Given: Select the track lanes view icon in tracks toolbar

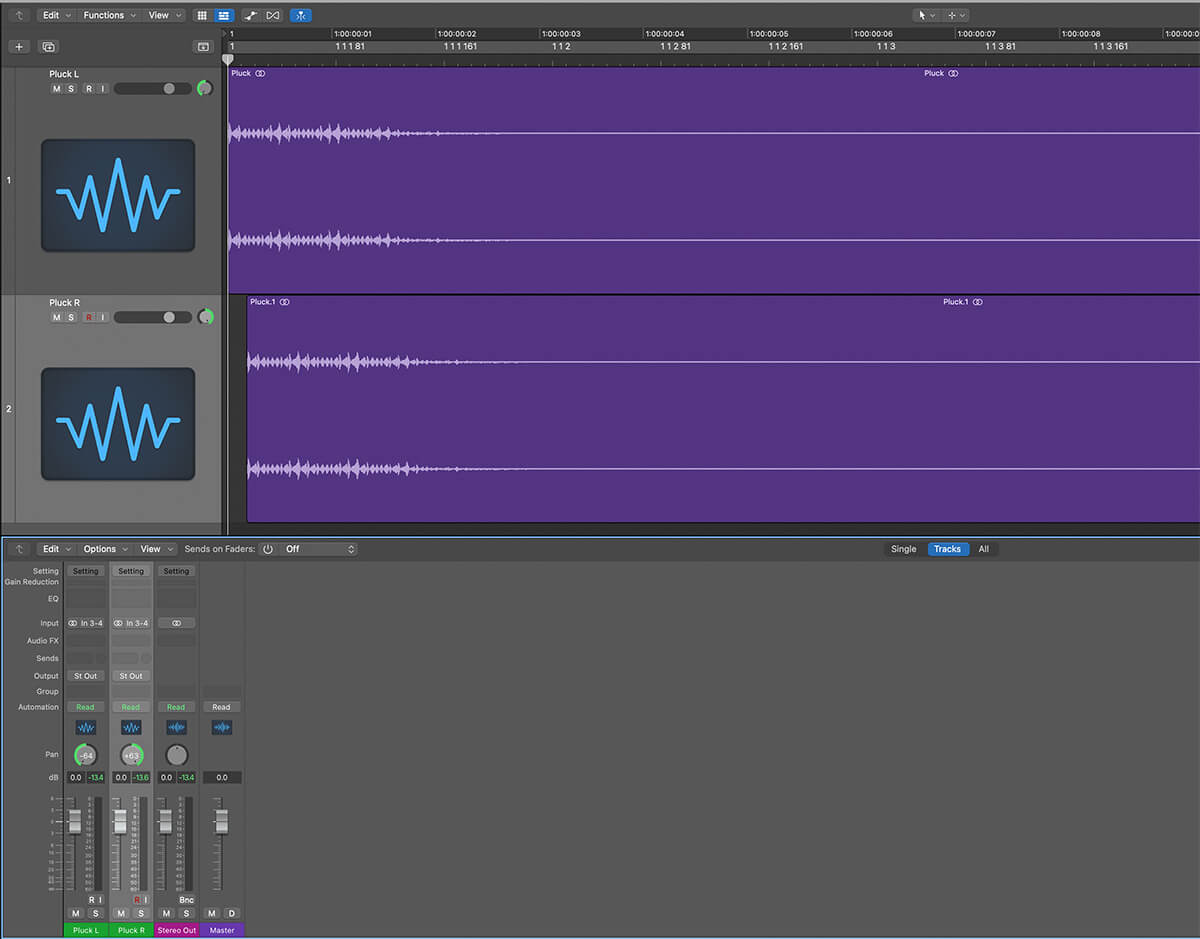Looking at the screenshot, I should 224,15.
